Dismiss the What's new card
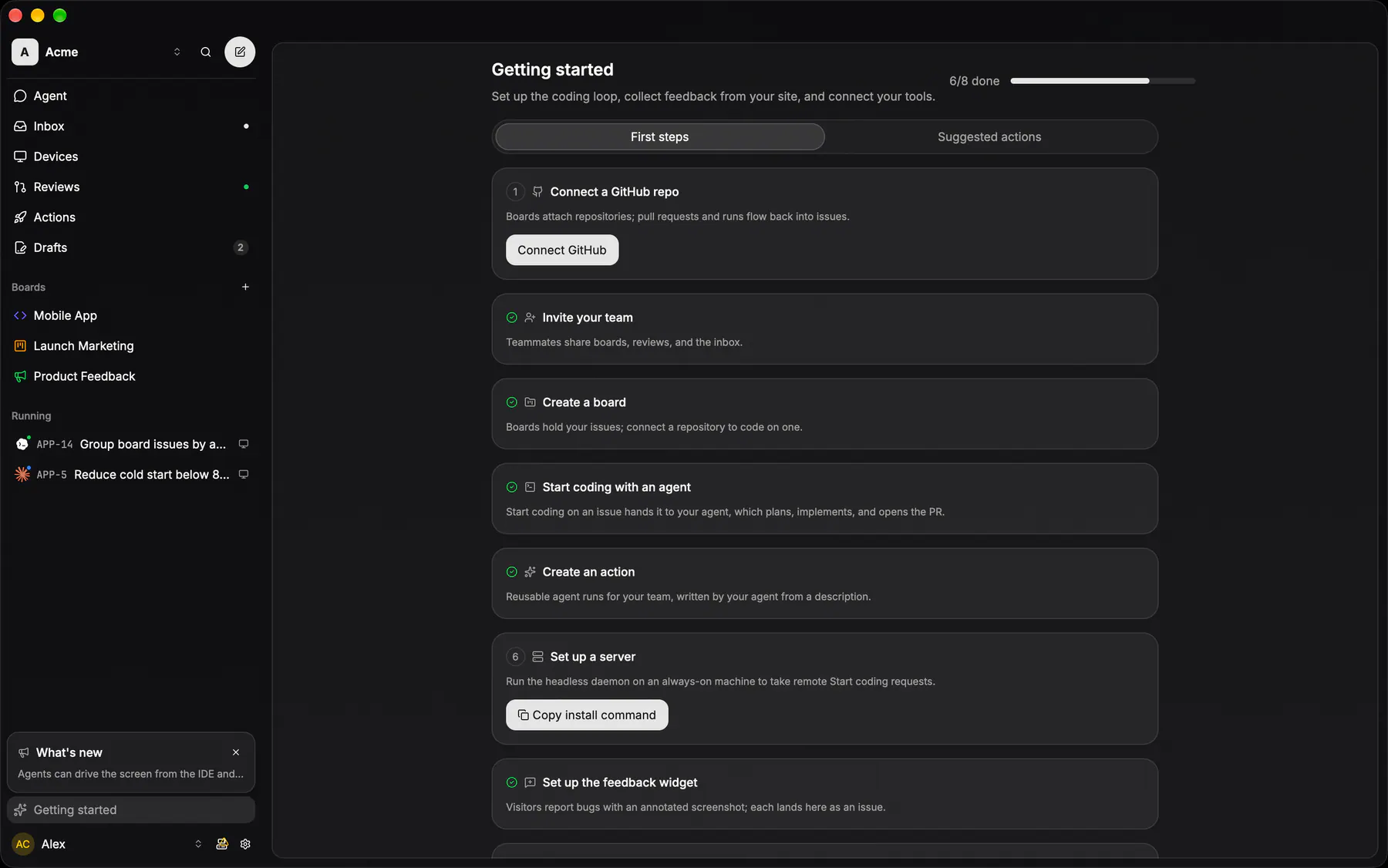Screen dimensions: 1388x868 pos(236,752)
